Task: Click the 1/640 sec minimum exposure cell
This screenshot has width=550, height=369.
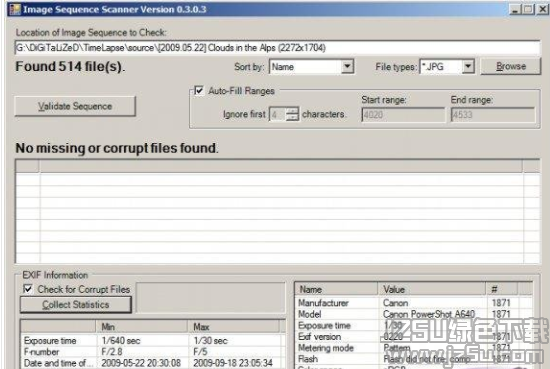Action: [x=121, y=340]
